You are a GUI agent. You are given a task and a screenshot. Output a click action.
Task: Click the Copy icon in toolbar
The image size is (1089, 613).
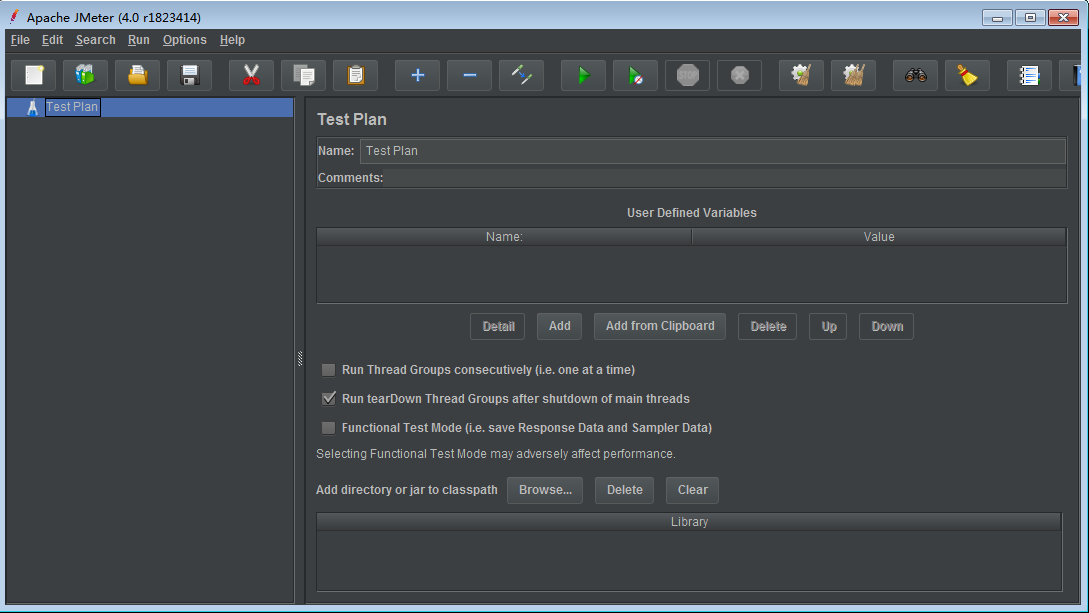tap(304, 75)
